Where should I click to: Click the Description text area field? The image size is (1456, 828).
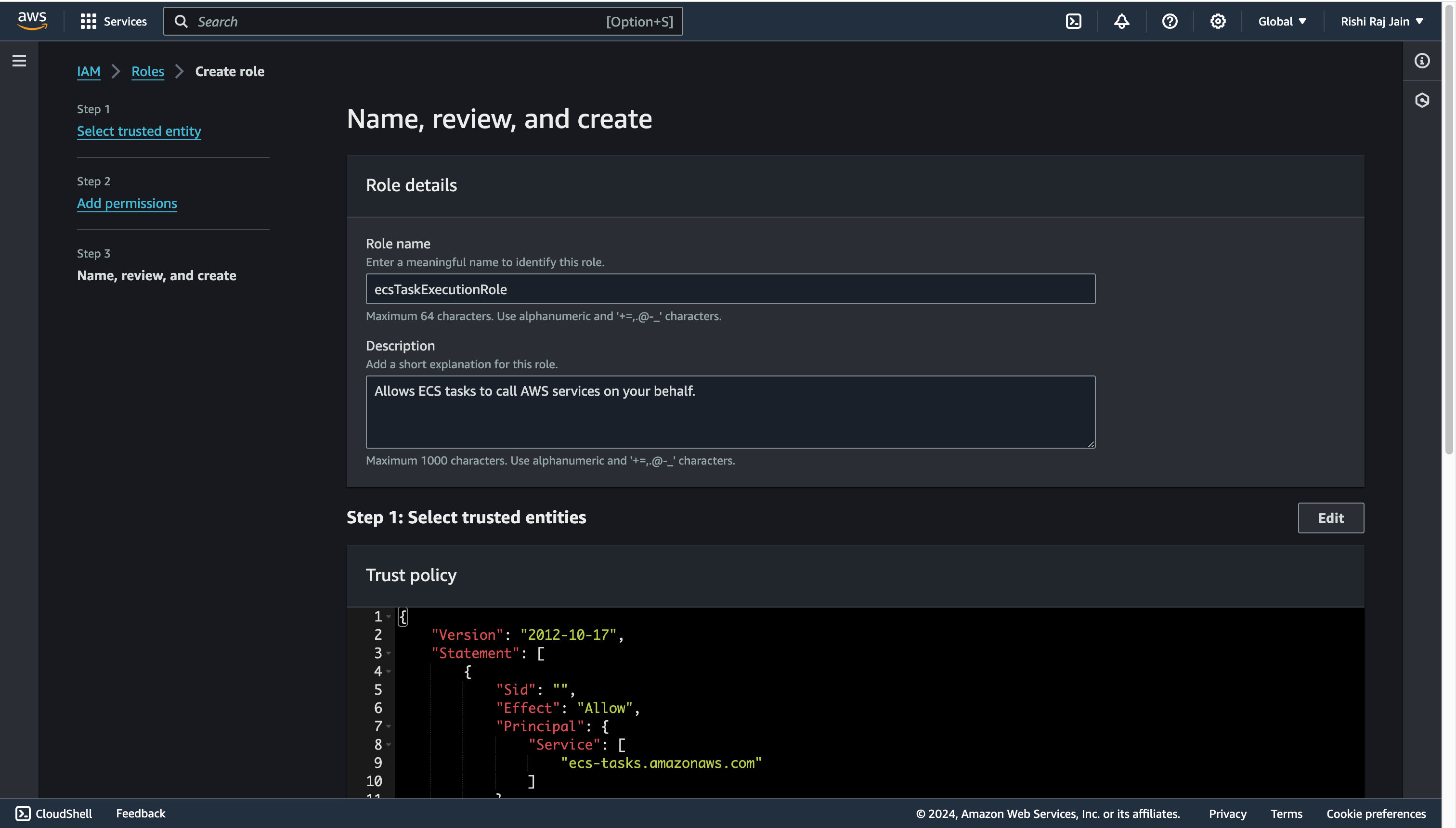pos(730,411)
